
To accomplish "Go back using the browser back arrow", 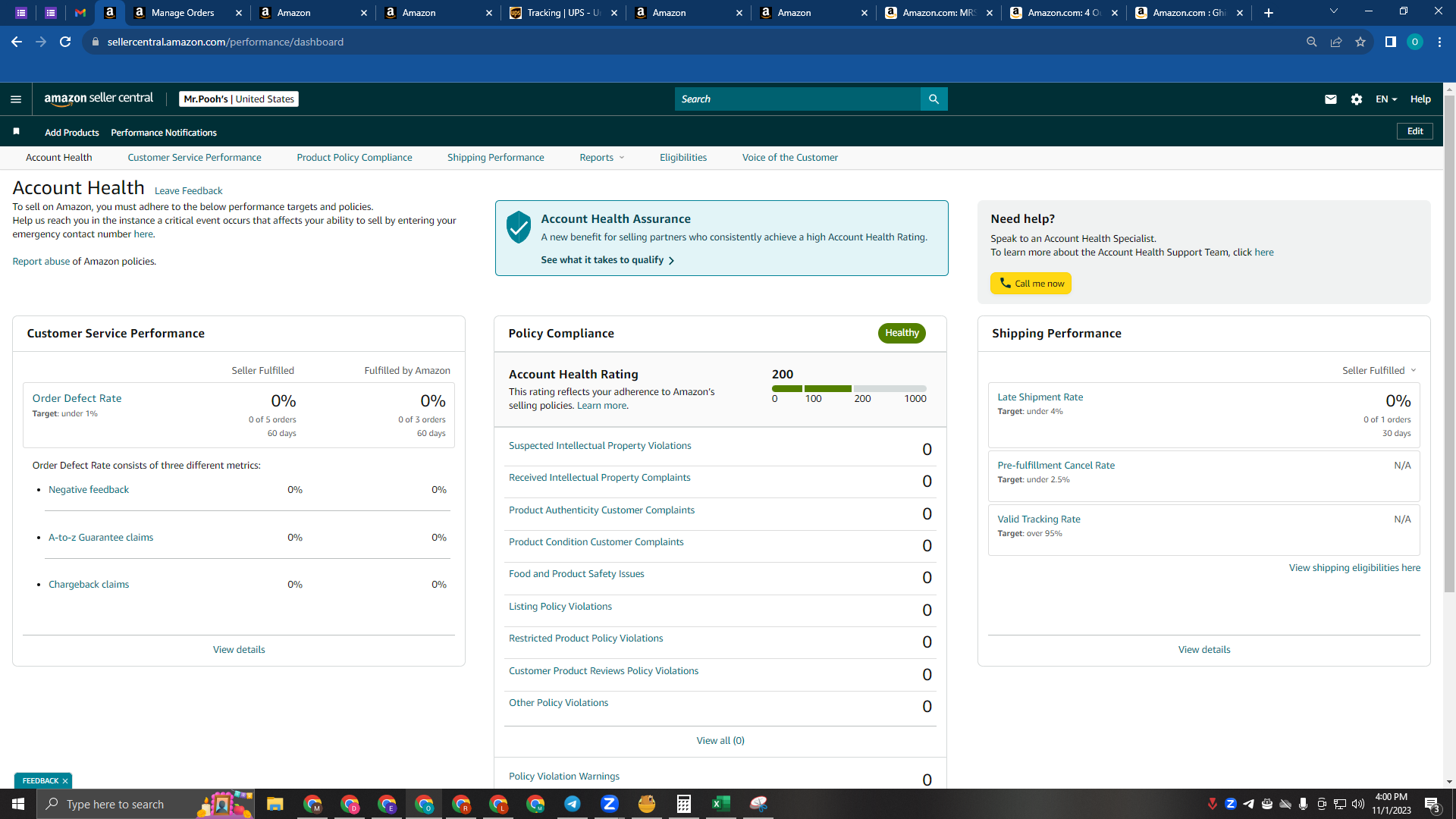I will pyautogui.click(x=17, y=42).
